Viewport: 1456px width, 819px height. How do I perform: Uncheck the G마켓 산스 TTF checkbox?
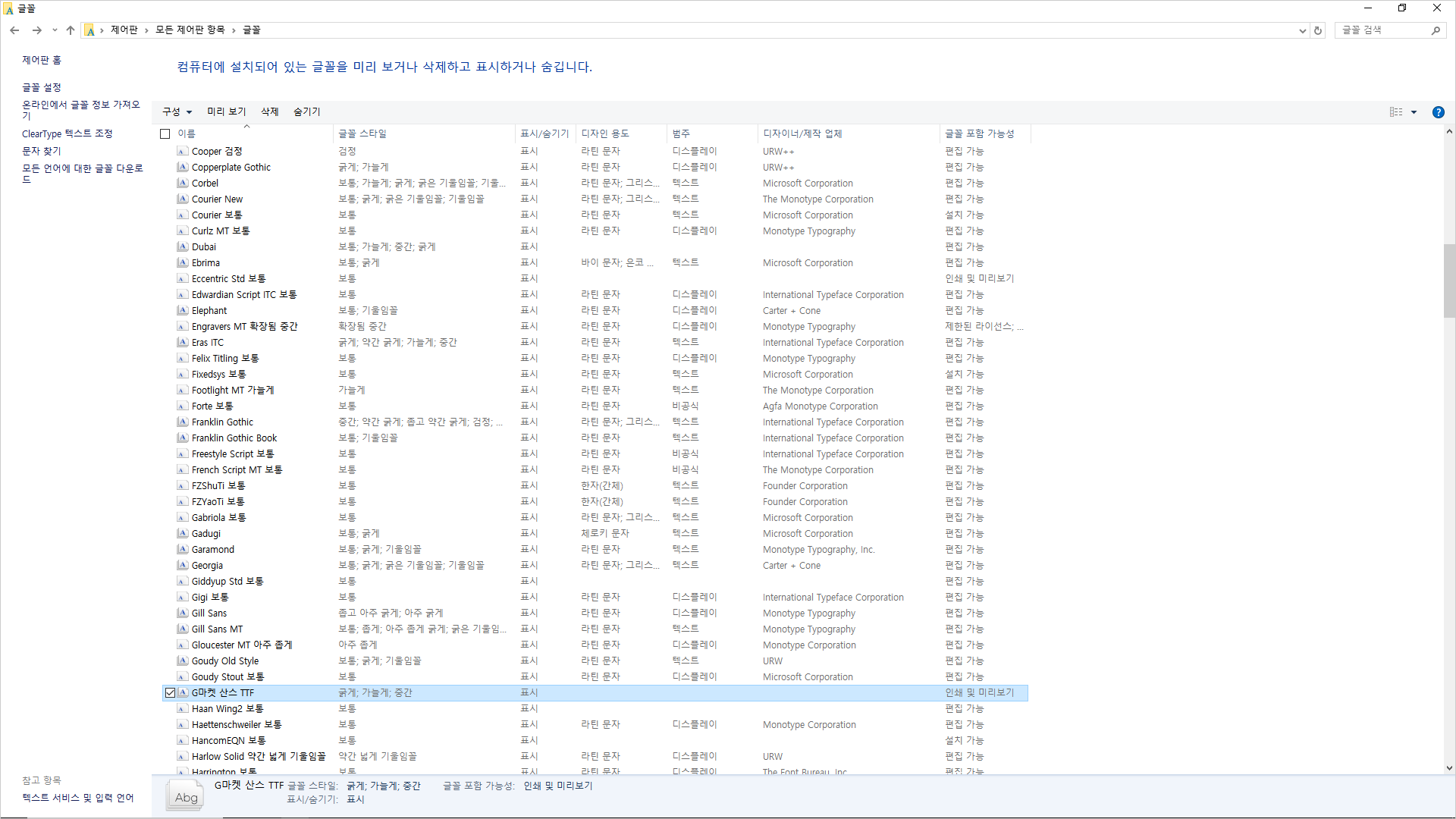tap(170, 692)
